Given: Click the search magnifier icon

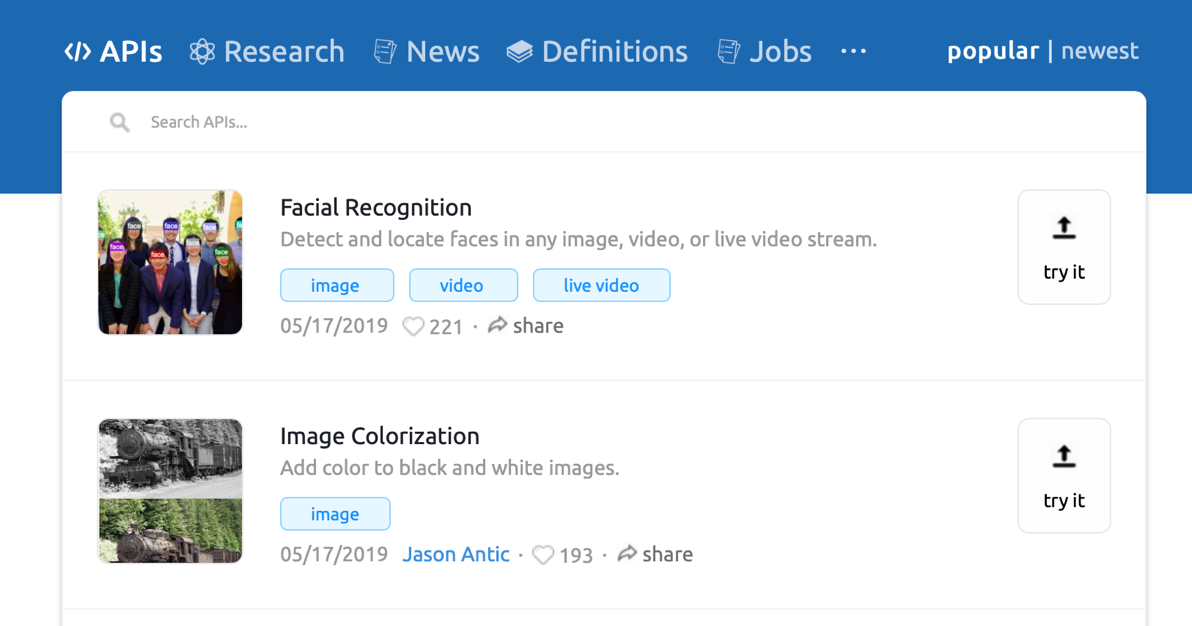Looking at the screenshot, I should point(120,123).
